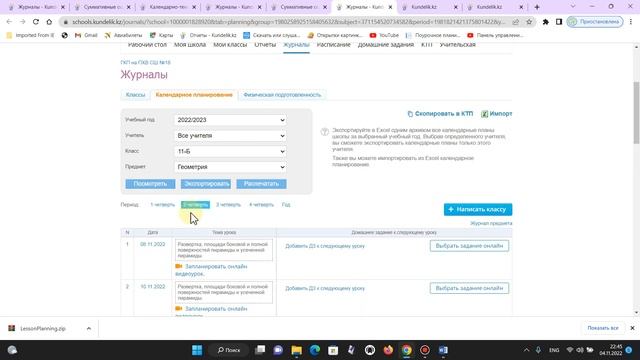640x360 pixels.
Task: Open Task View on the taskbar
Action: coord(260,350)
